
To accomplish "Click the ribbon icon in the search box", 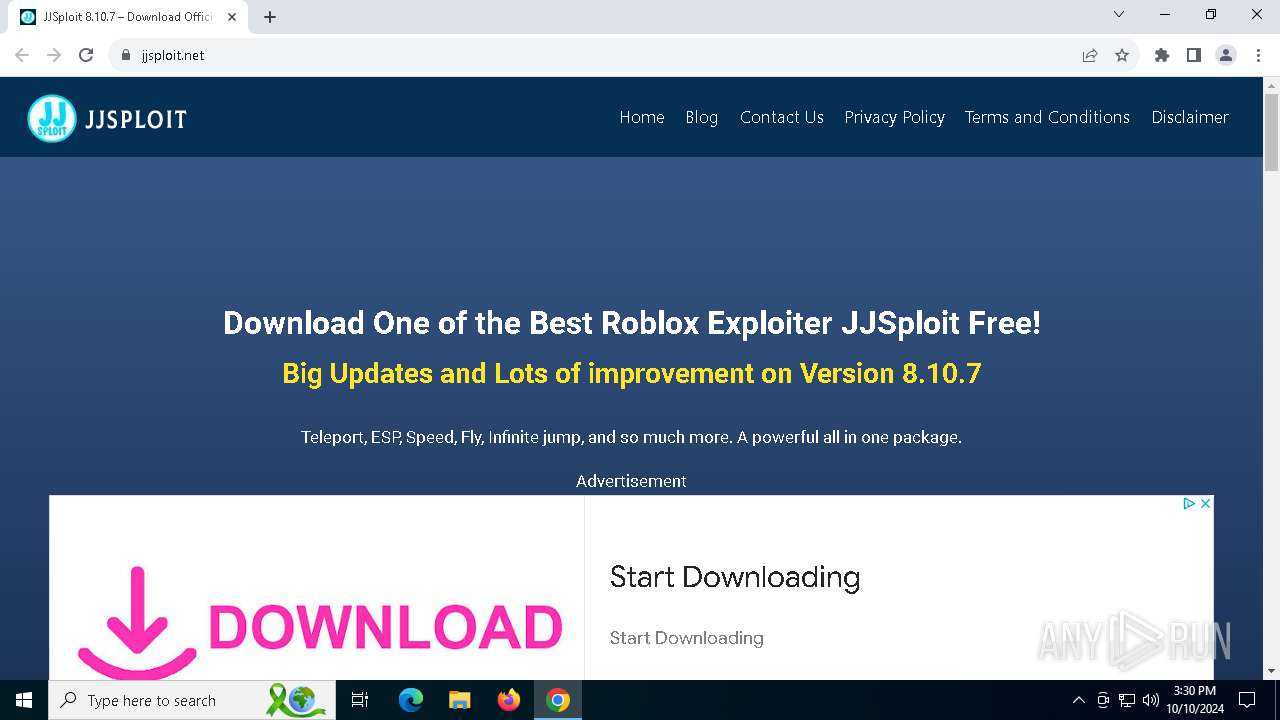I will click(296, 700).
